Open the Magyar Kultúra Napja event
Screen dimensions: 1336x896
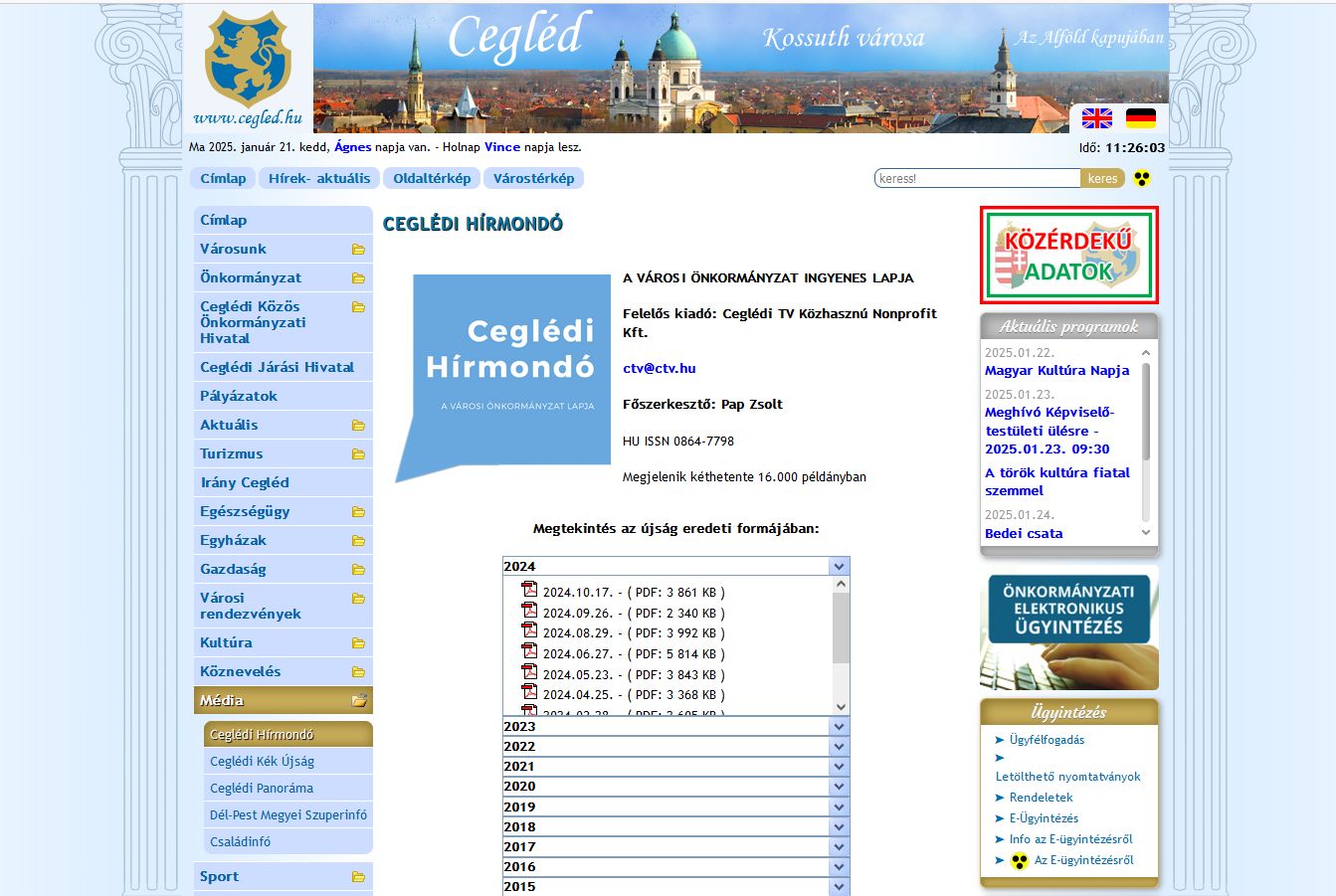[1056, 370]
